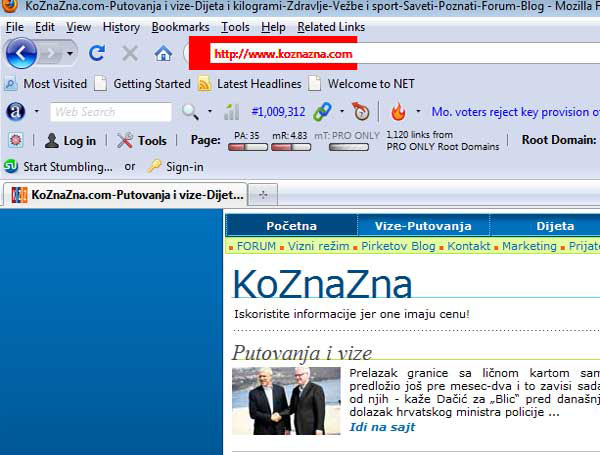The width and height of the screenshot is (600, 455).
Task: Open the Tools menu
Action: click(235, 27)
